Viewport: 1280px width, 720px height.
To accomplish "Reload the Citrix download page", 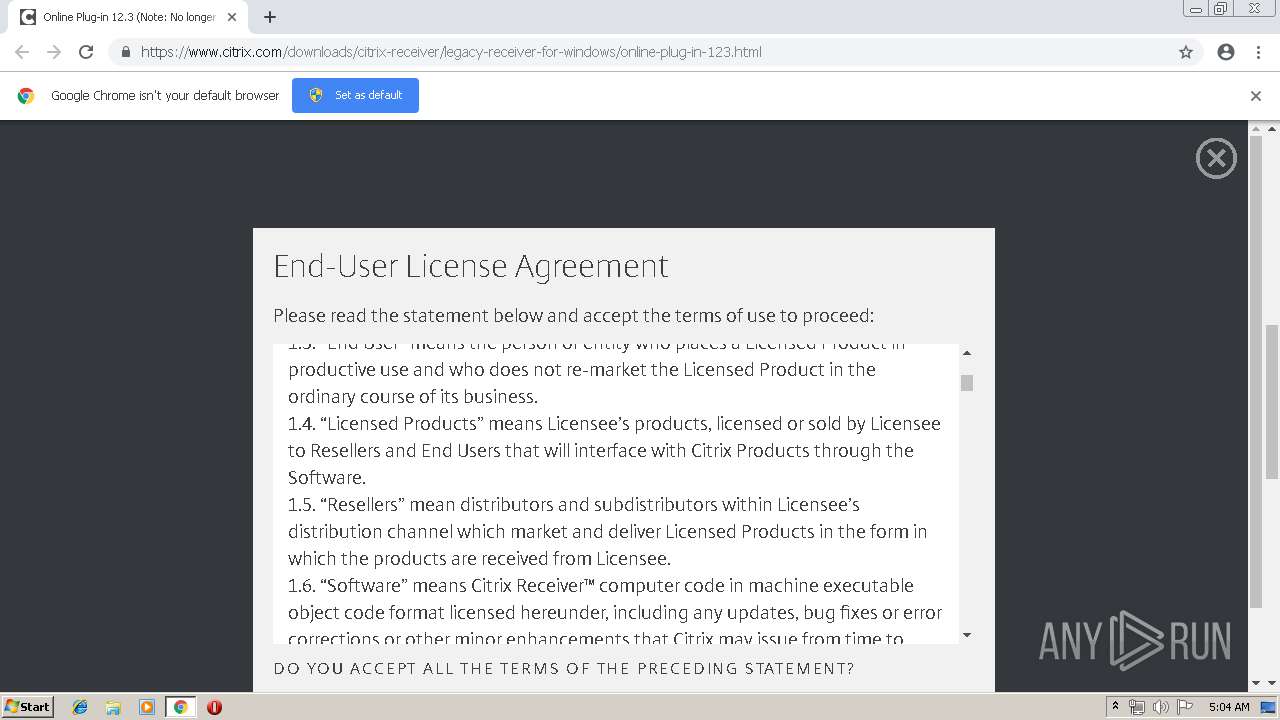I will coord(86,52).
